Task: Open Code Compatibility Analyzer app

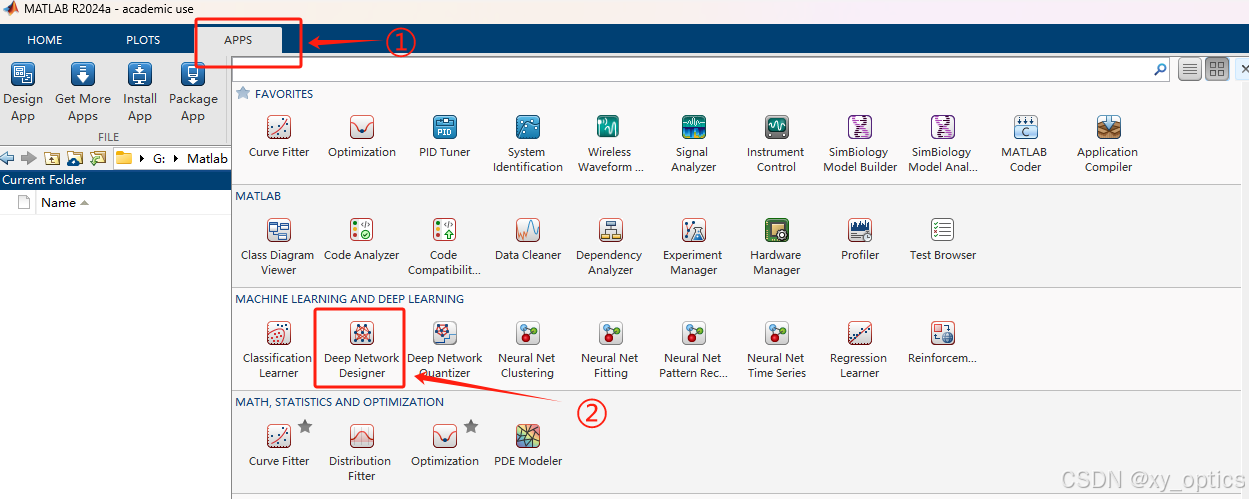Action: click(x=444, y=246)
